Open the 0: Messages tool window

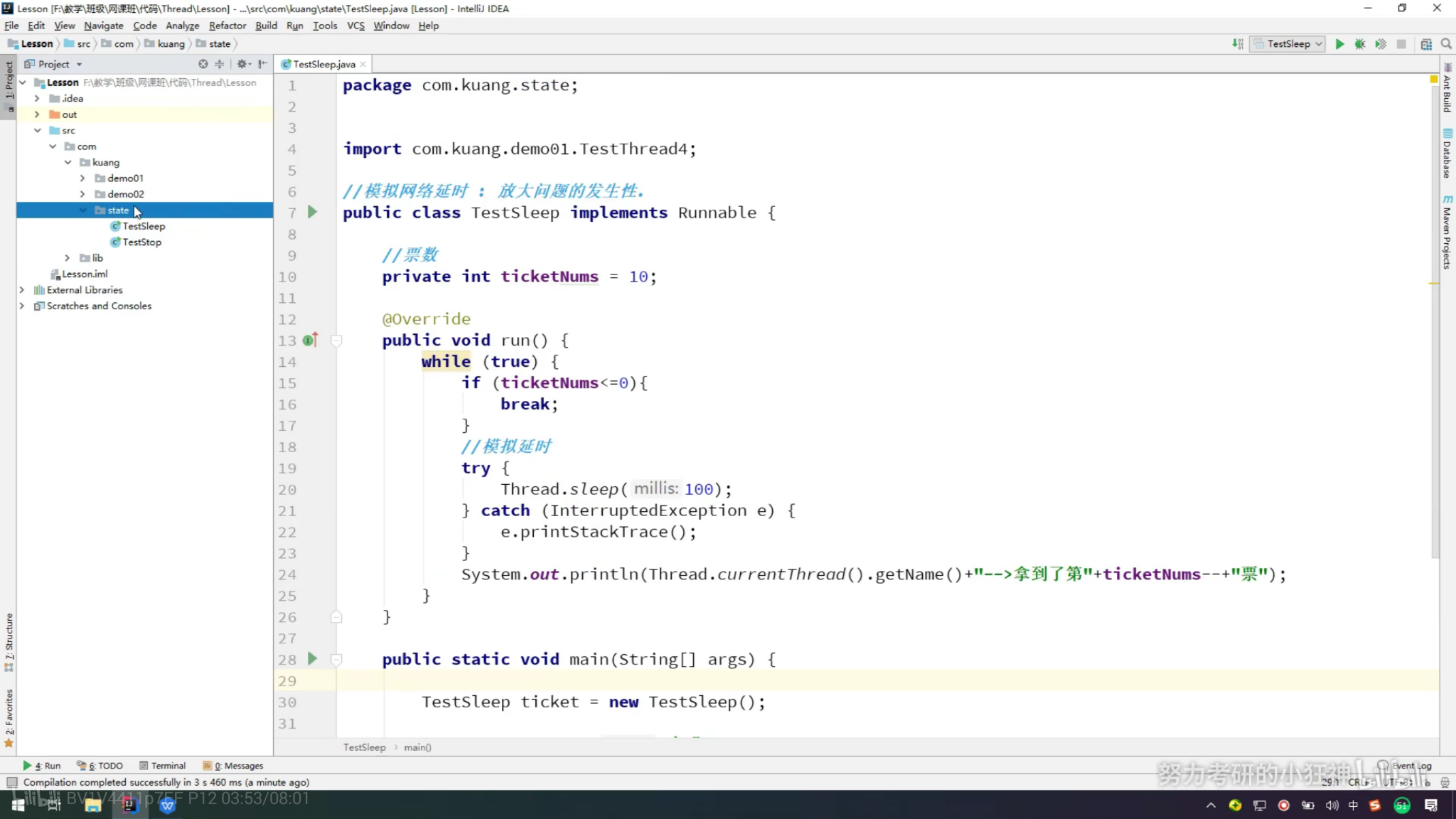coord(233,766)
